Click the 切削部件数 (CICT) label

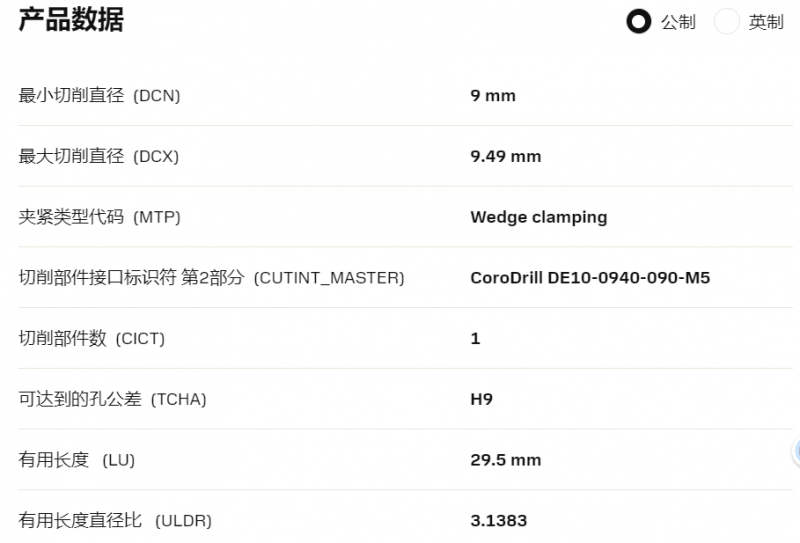click(x=91, y=338)
